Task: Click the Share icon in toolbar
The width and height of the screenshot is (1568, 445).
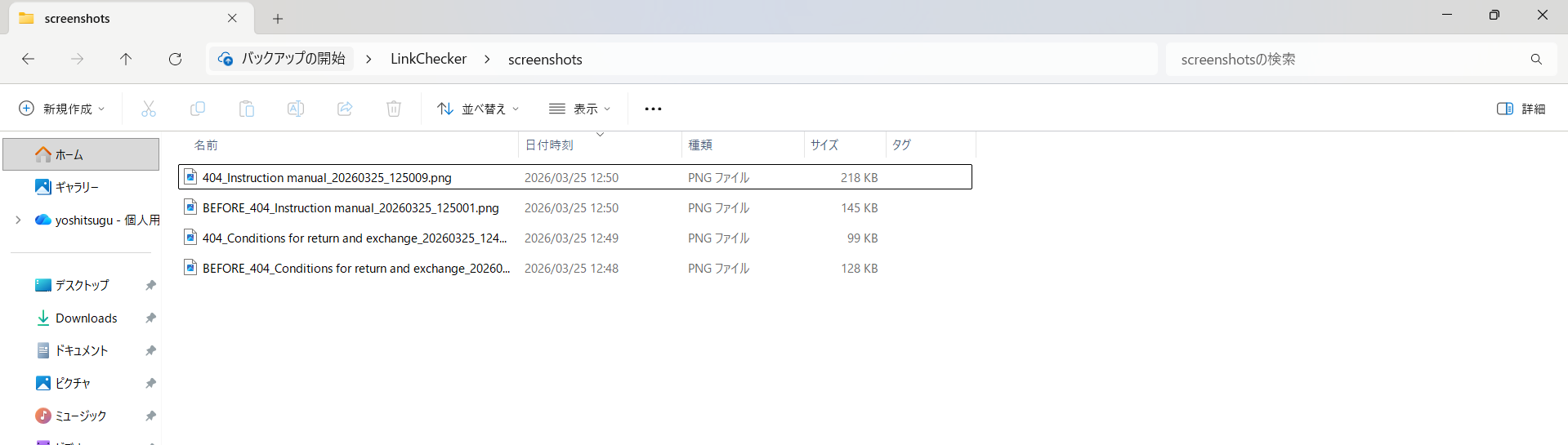Action: tap(345, 109)
